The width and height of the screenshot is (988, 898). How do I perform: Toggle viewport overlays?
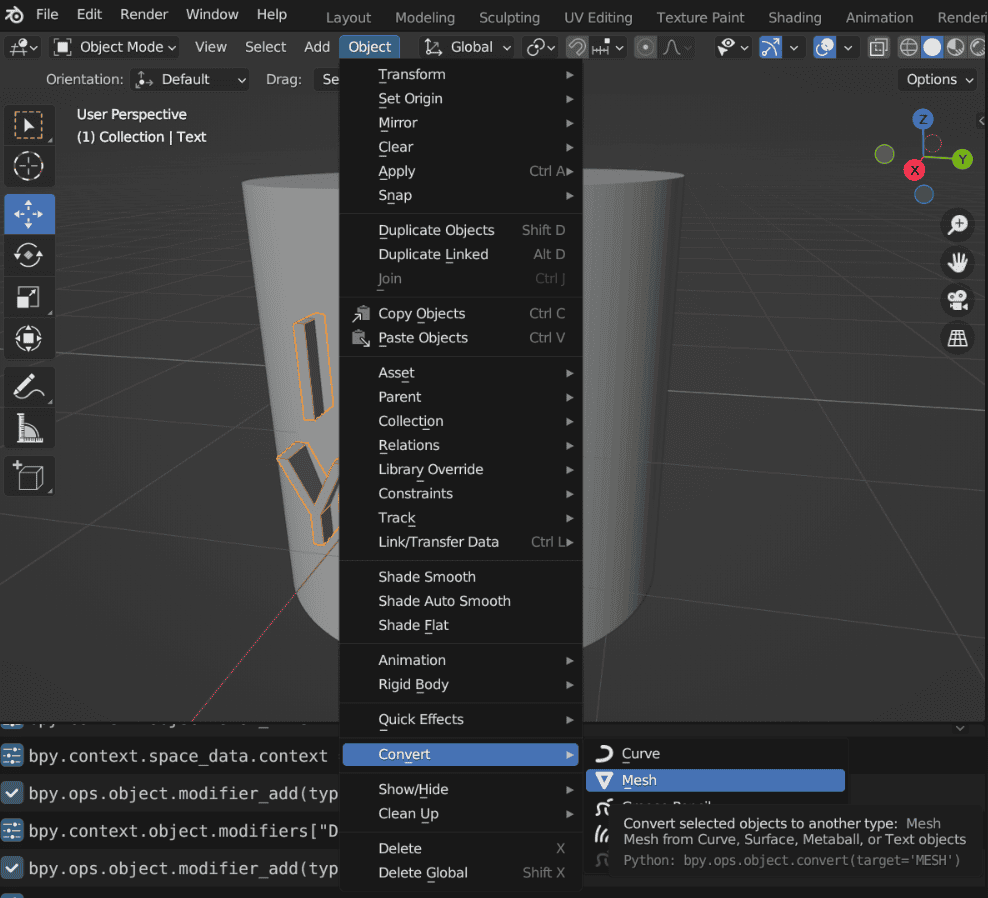824,47
